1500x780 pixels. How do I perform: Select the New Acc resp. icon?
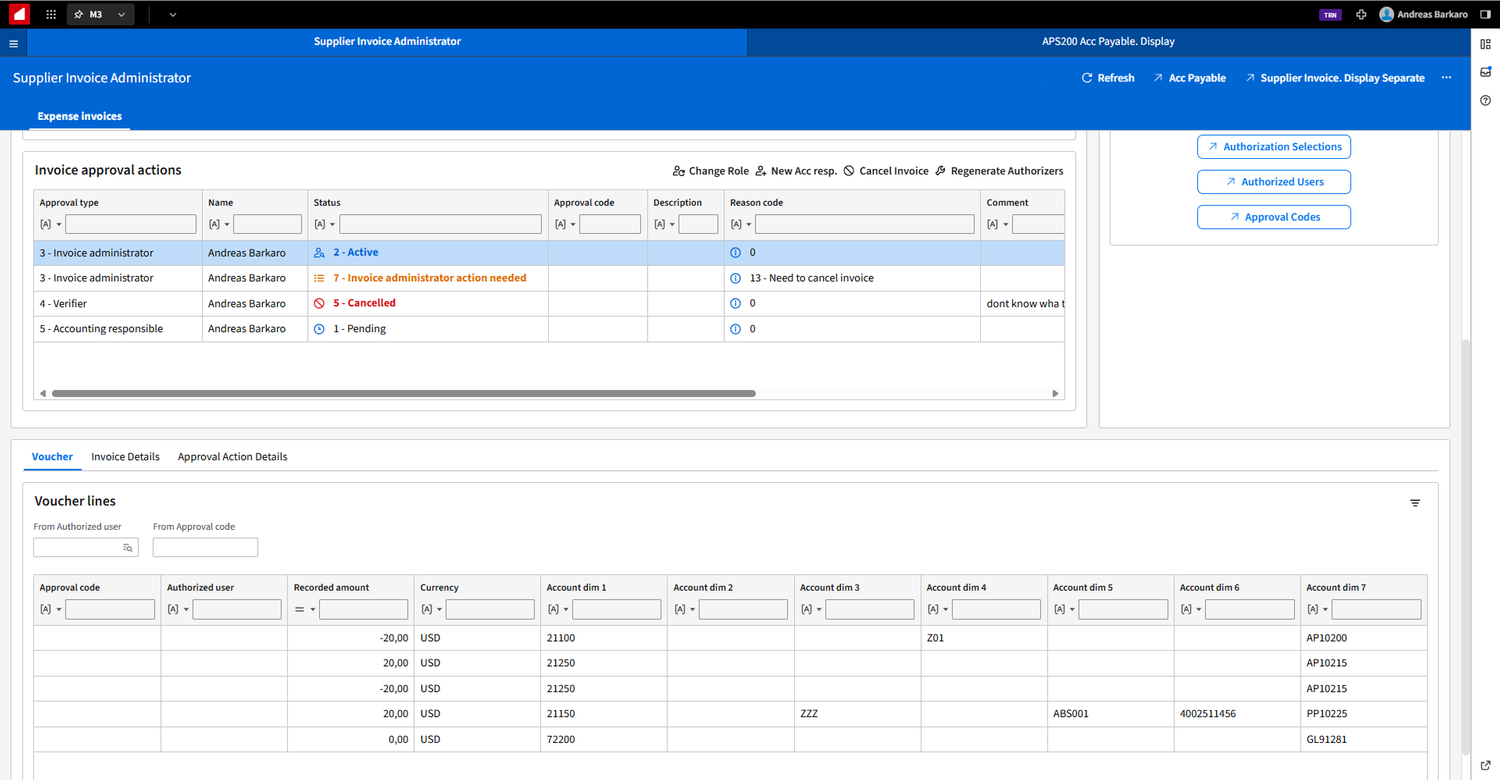761,170
